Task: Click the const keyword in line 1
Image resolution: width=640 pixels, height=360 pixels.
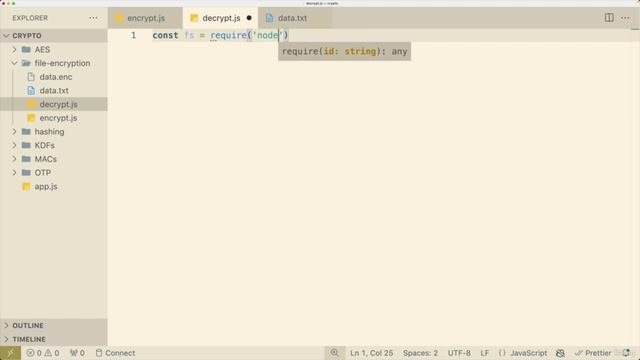Action: [x=165, y=36]
